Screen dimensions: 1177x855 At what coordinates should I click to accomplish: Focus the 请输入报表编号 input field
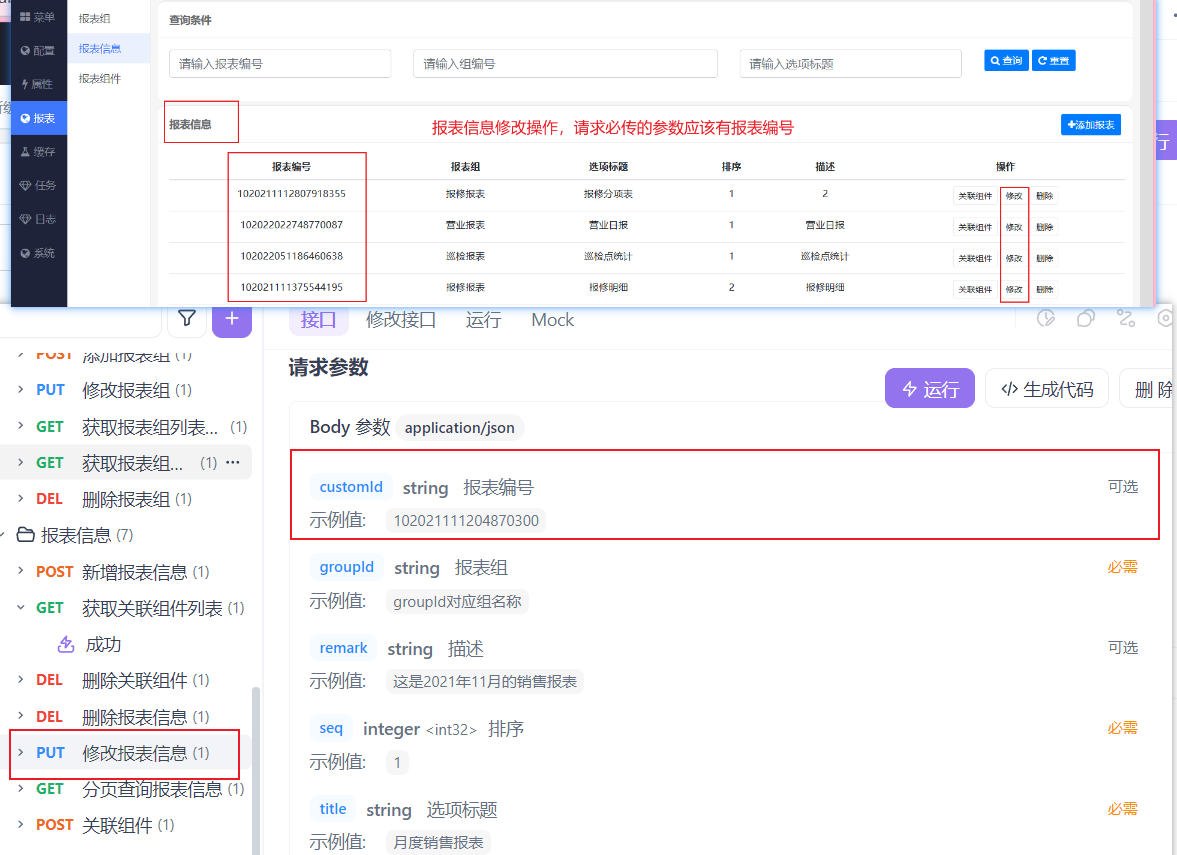click(x=280, y=64)
